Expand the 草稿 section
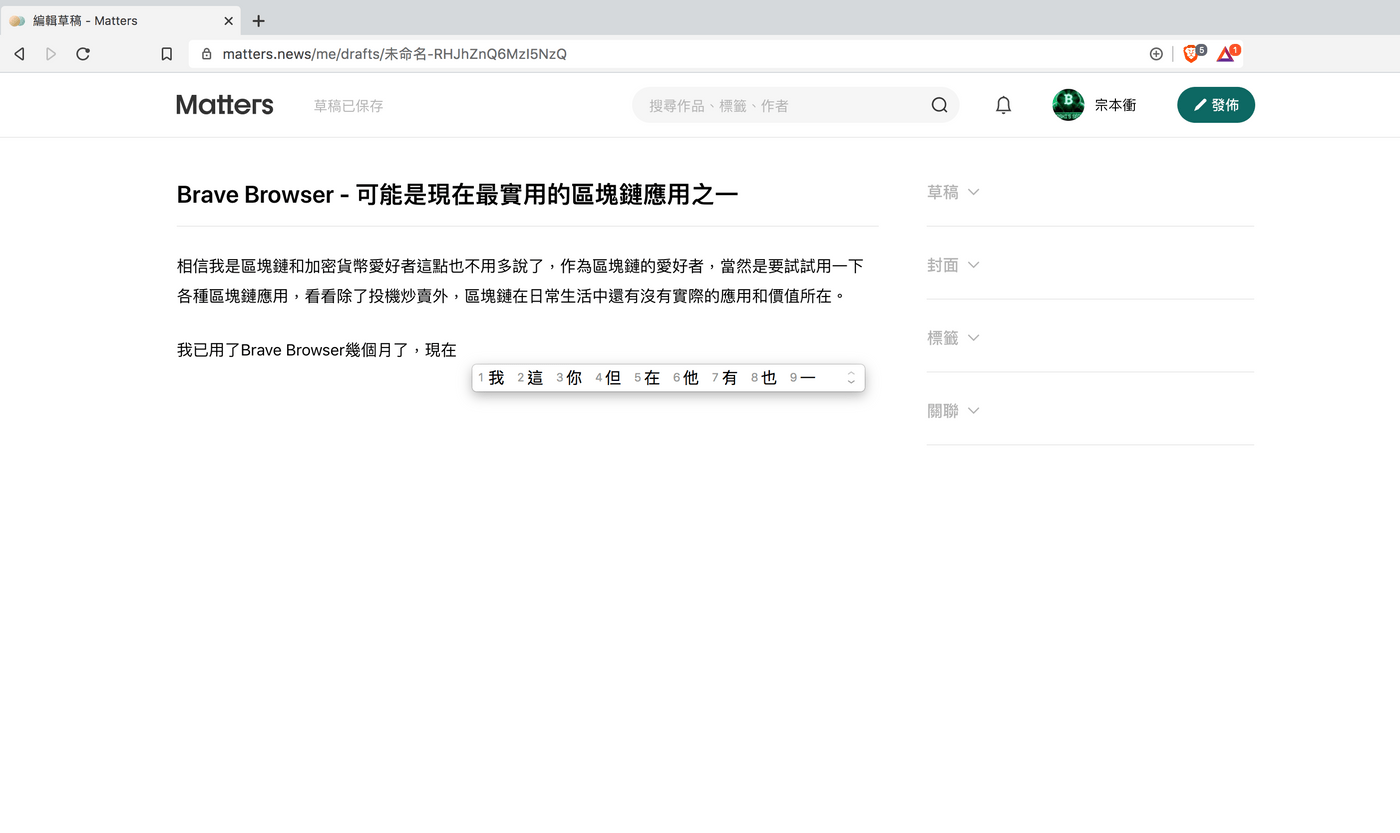This screenshot has height=833, width=1400. coord(952,192)
